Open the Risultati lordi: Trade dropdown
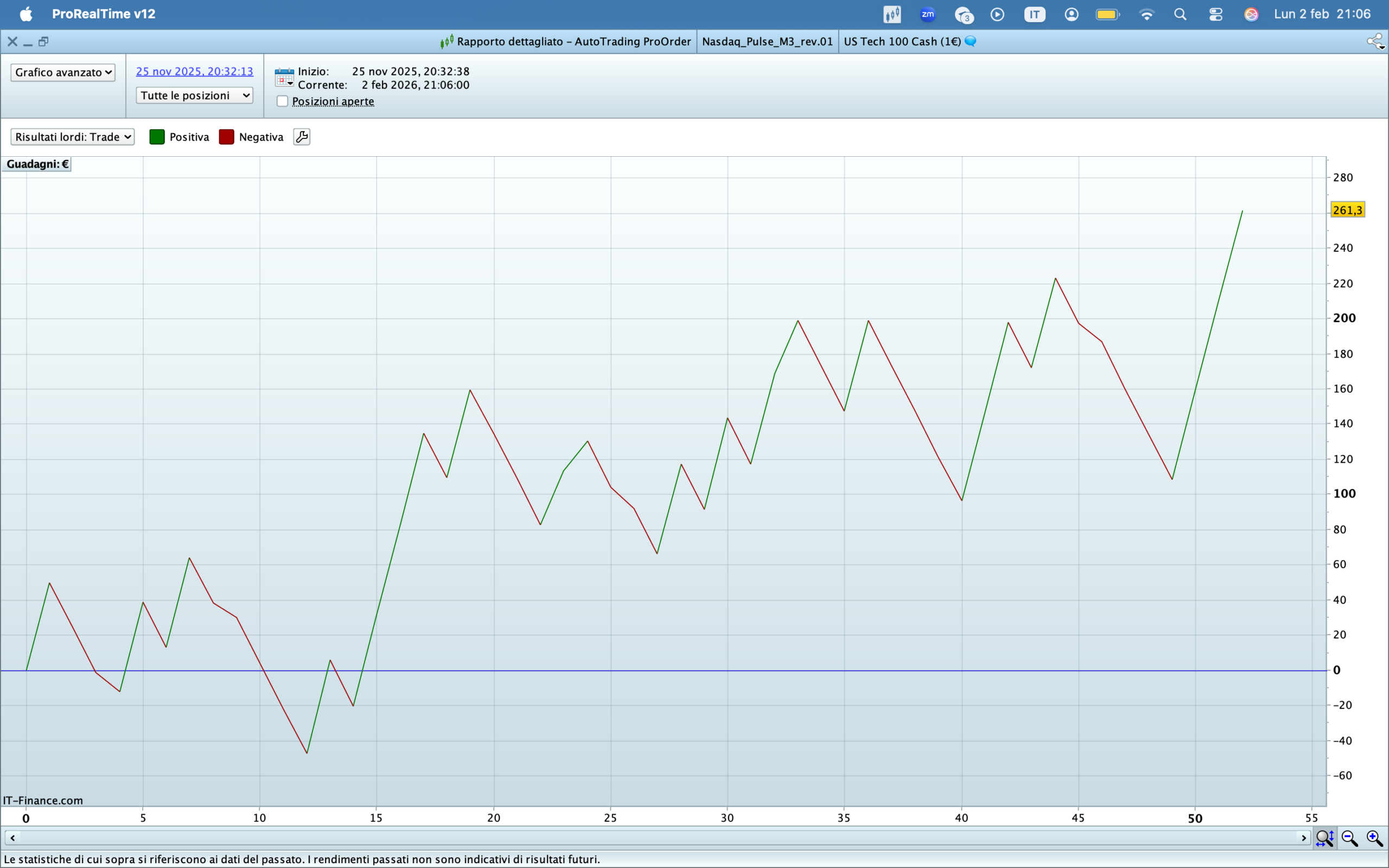The height and width of the screenshot is (868, 1389). tap(72, 137)
